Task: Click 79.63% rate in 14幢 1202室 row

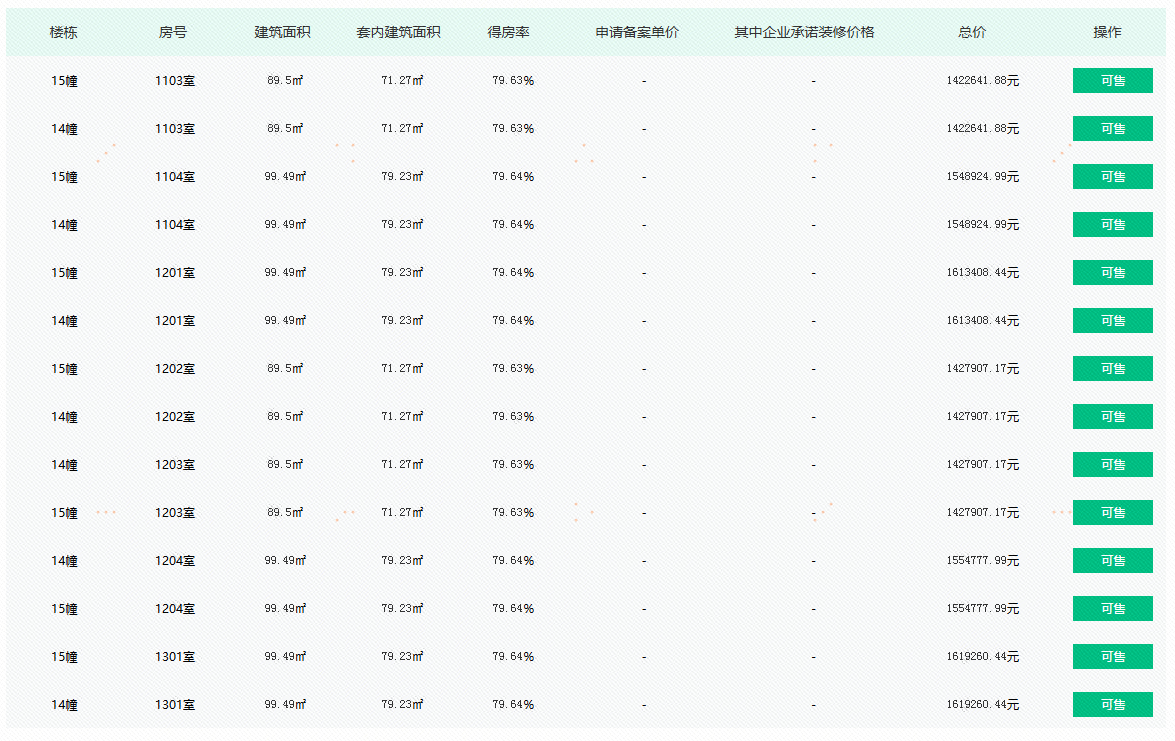Action: coord(513,417)
